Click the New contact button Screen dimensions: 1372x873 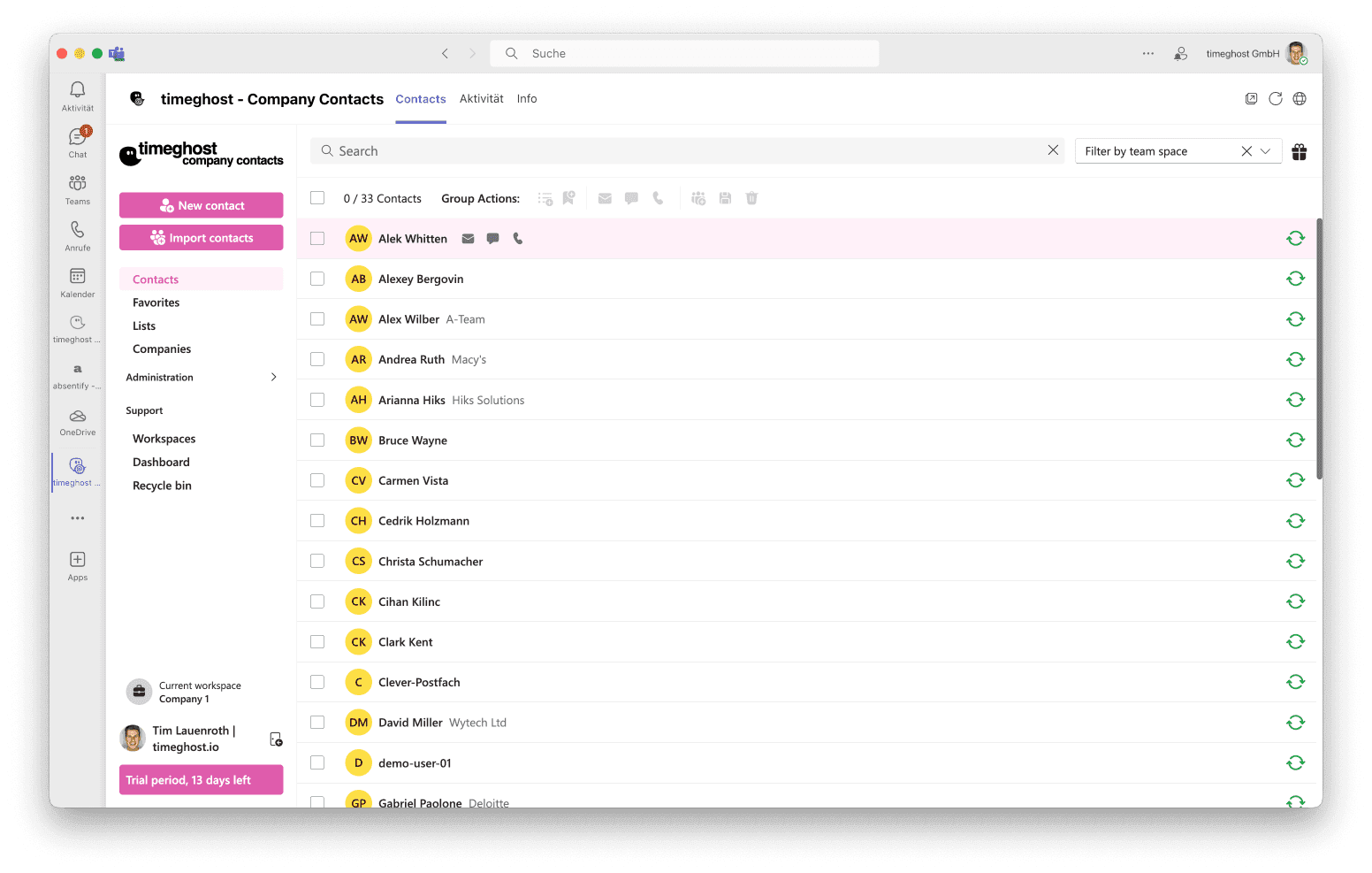[x=202, y=205]
